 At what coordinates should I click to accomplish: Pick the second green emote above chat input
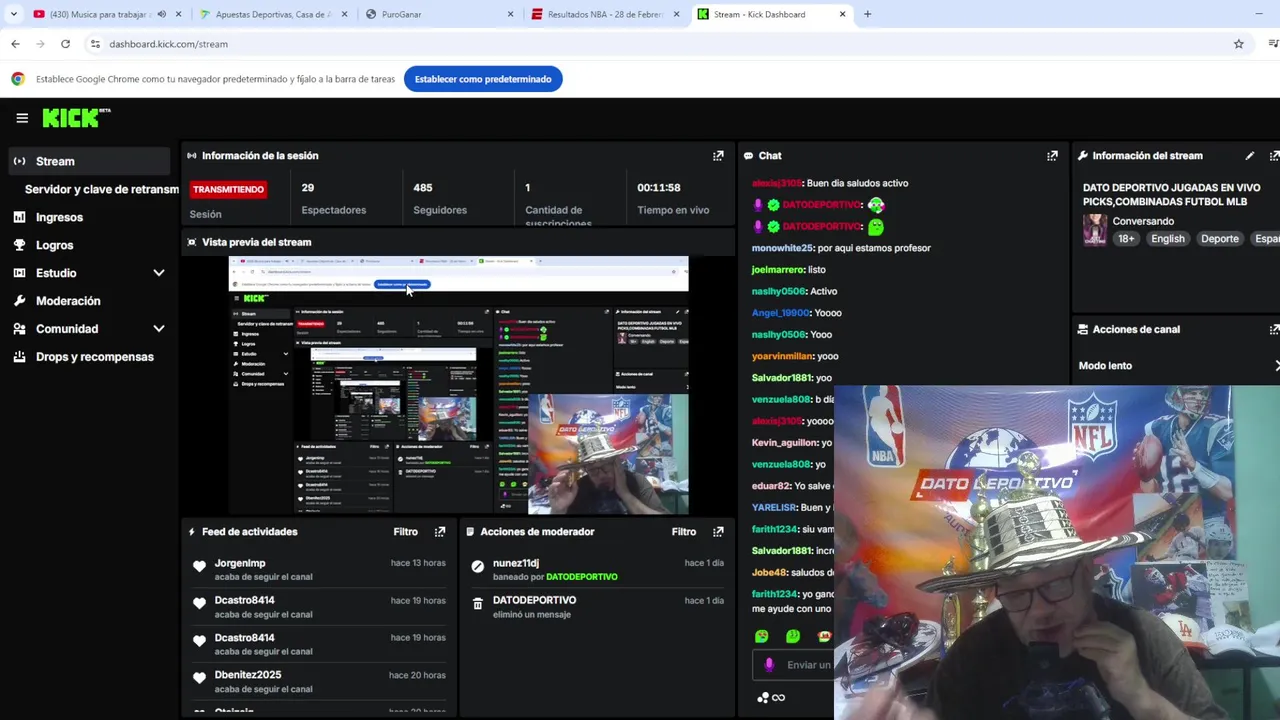(793, 636)
